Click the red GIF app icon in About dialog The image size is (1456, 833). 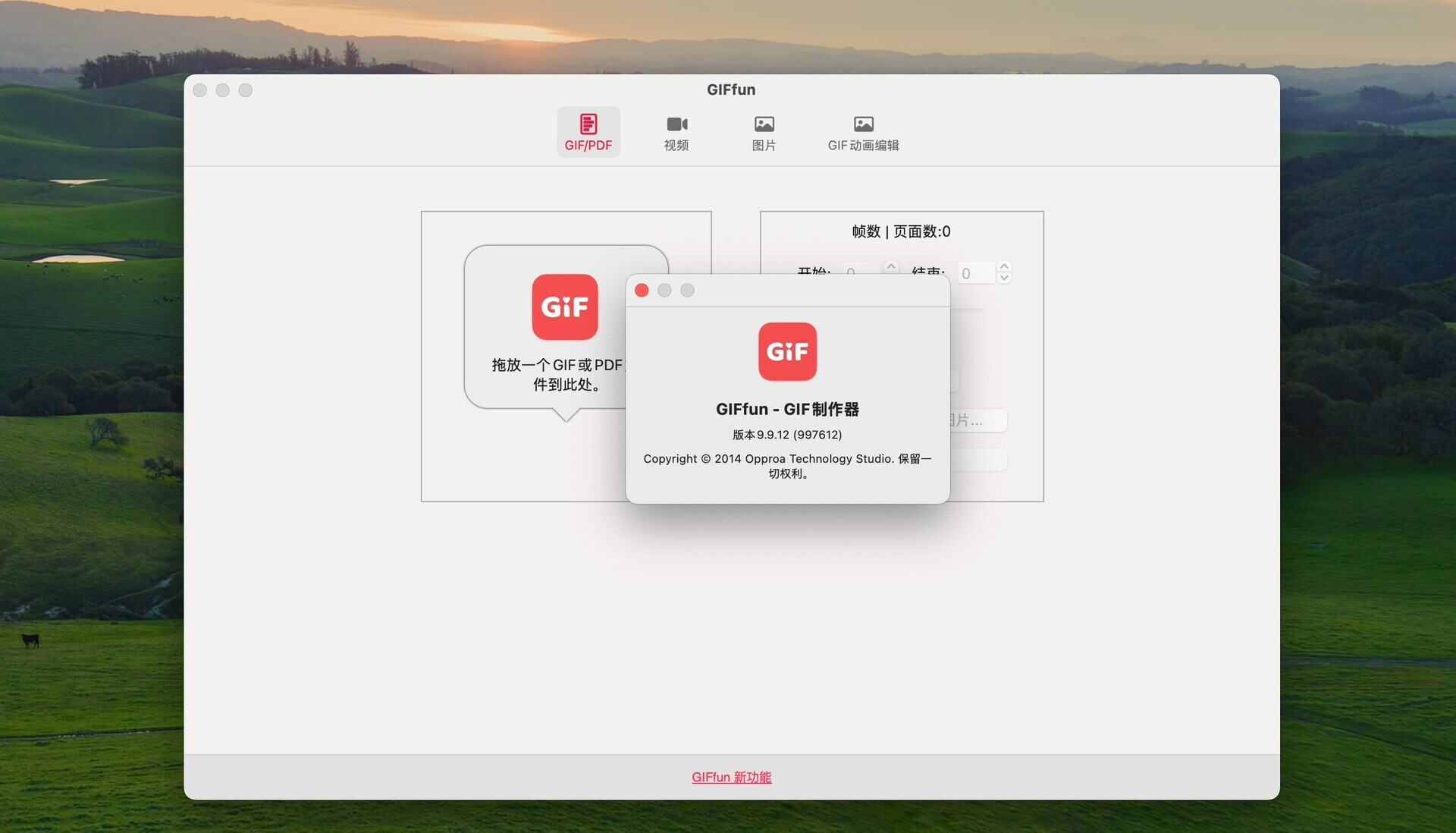pos(787,350)
